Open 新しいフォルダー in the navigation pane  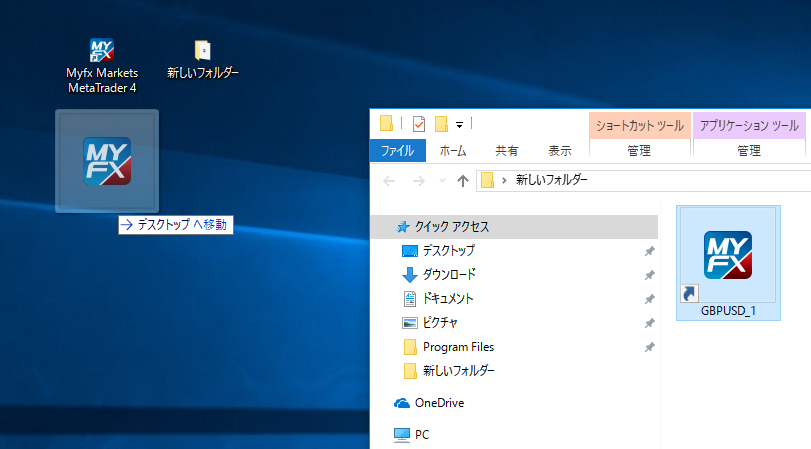coord(459,370)
